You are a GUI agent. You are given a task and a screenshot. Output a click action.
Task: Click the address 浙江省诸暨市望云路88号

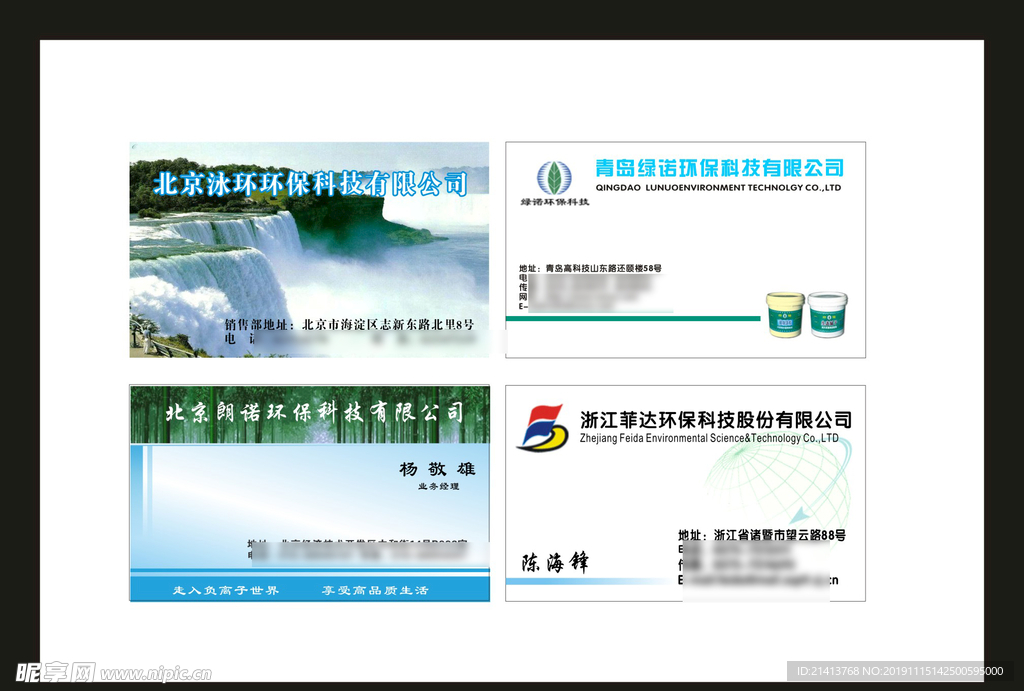pos(780,535)
